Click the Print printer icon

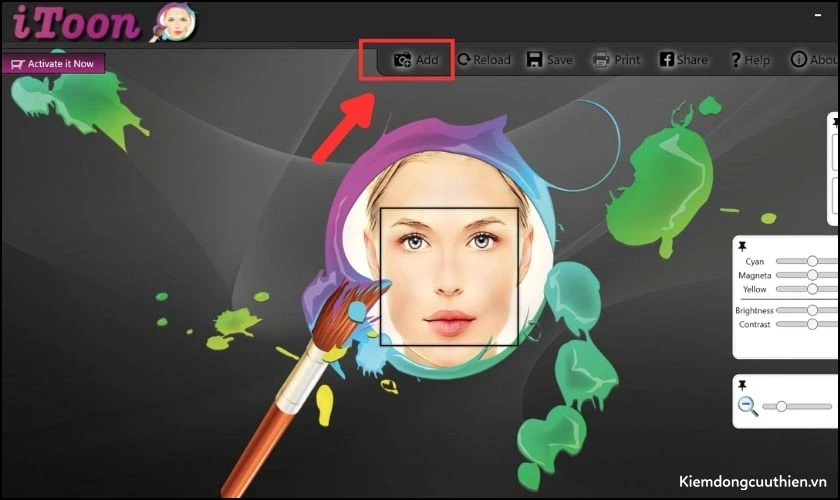coord(601,59)
